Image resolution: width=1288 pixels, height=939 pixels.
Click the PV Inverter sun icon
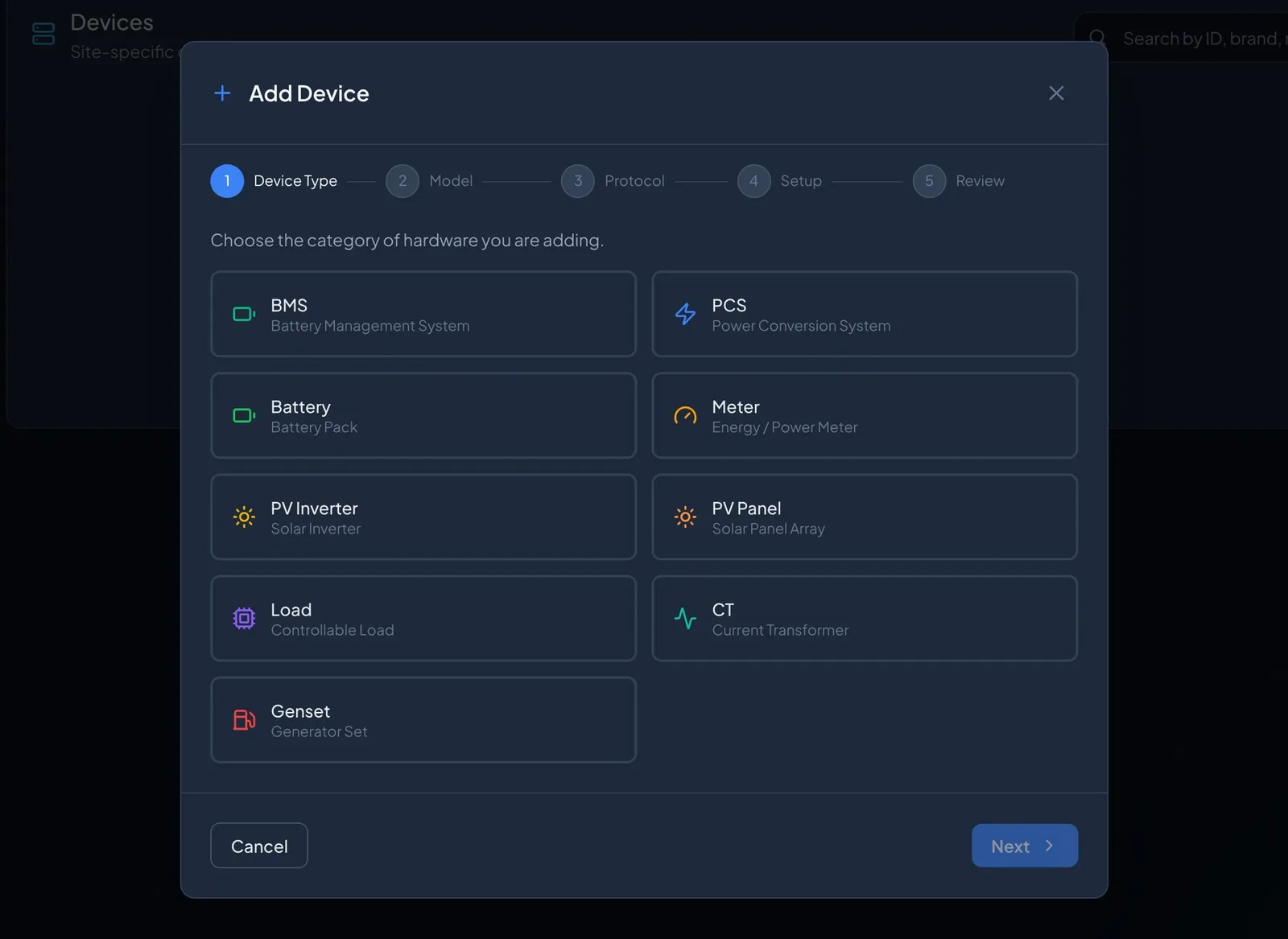tap(244, 517)
